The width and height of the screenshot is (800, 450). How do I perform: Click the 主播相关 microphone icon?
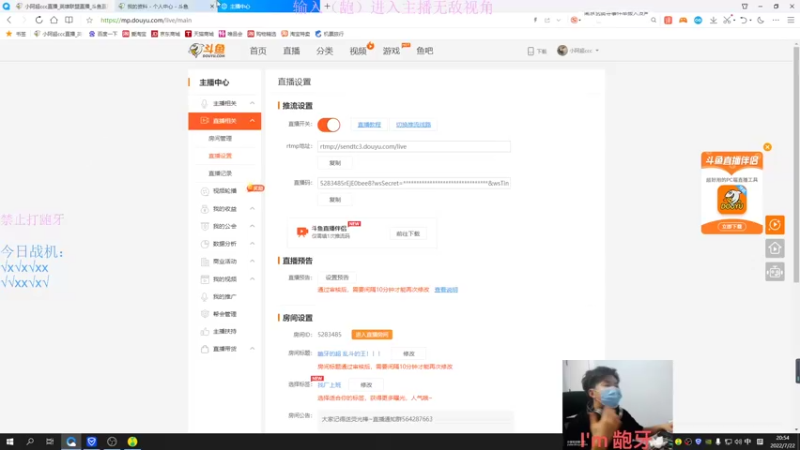pyautogui.click(x=205, y=104)
